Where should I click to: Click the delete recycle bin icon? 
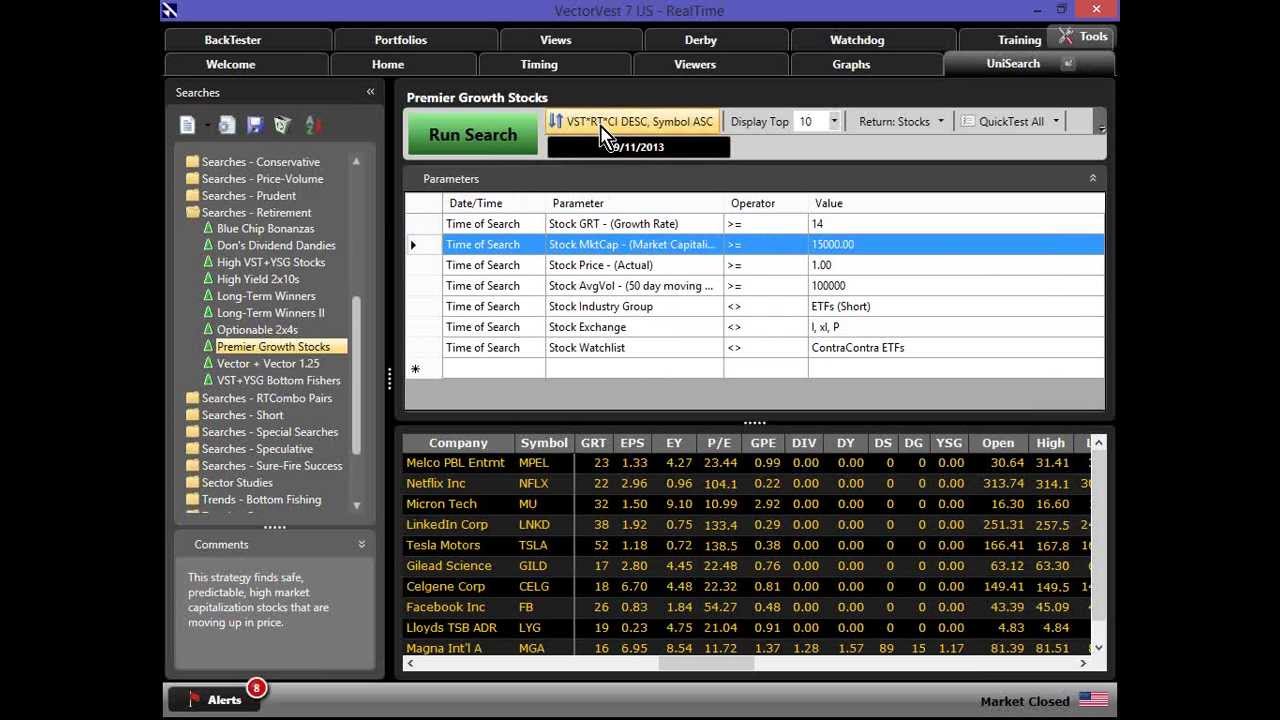283,125
